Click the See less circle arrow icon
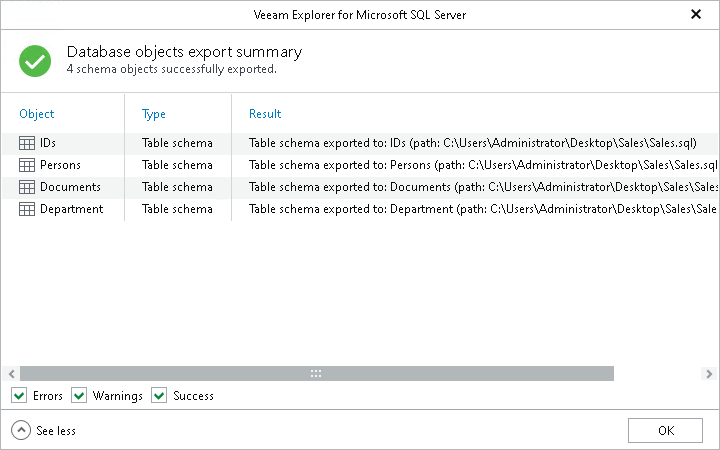 [21, 431]
